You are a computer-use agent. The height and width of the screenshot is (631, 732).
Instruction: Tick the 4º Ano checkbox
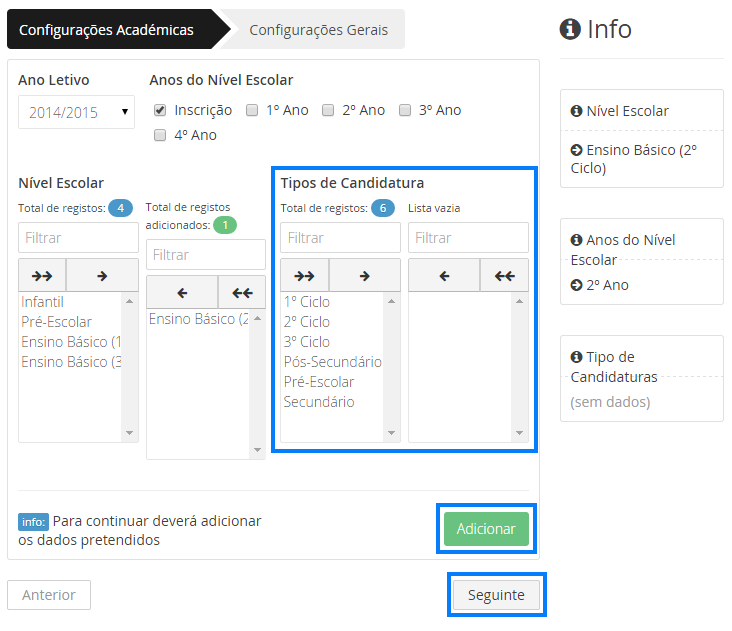tap(160, 135)
